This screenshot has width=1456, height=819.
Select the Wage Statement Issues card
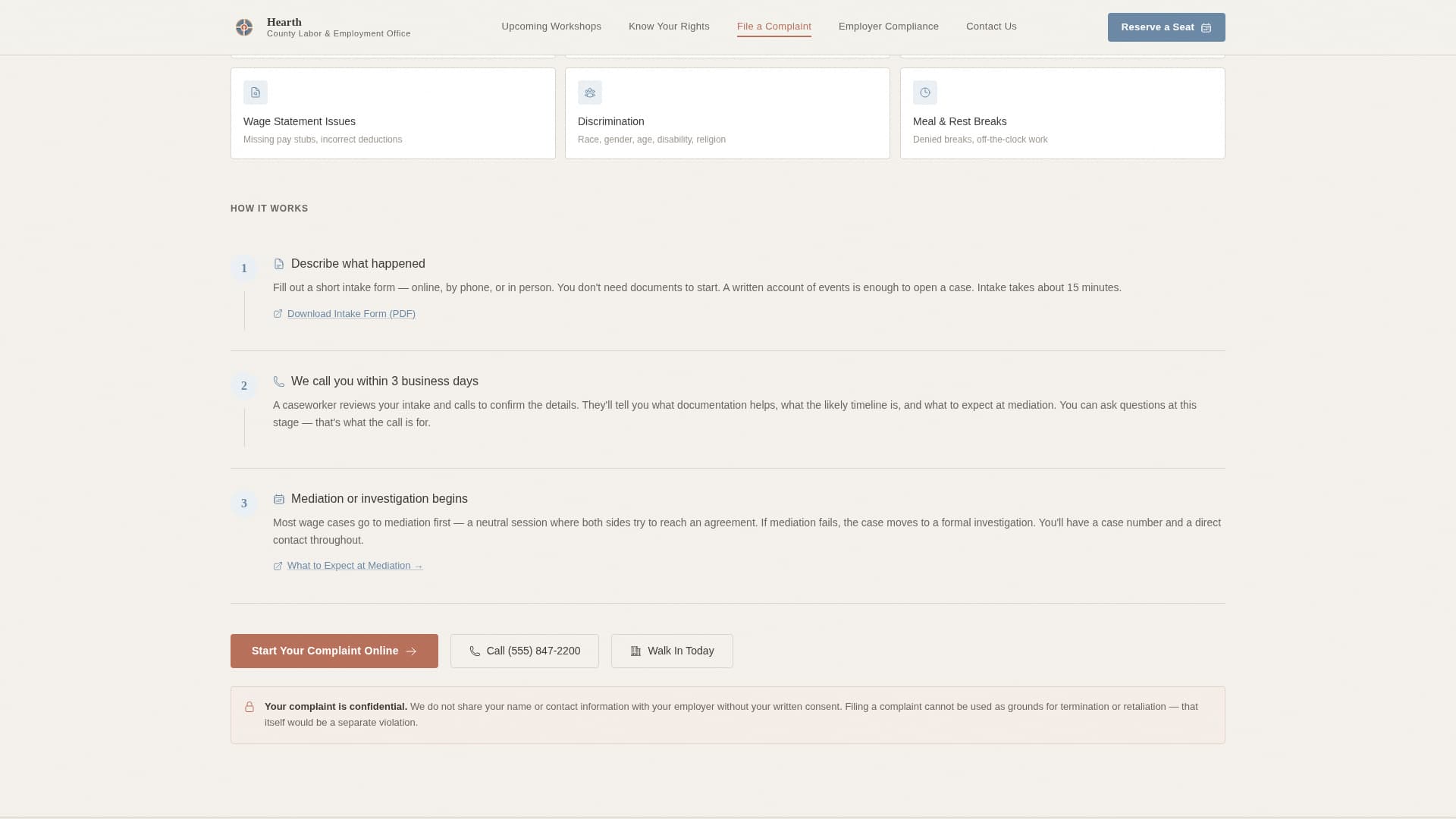point(393,114)
